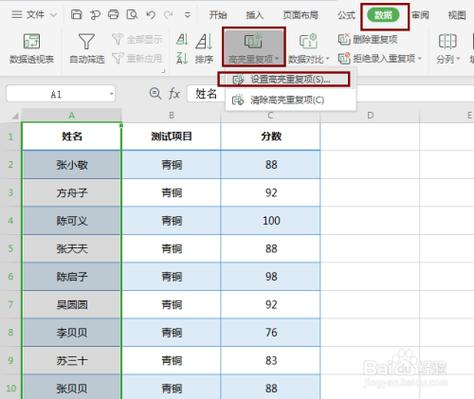Click the save icon in quick toolbar
The image size is (474, 399).
[x=76, y=15]
